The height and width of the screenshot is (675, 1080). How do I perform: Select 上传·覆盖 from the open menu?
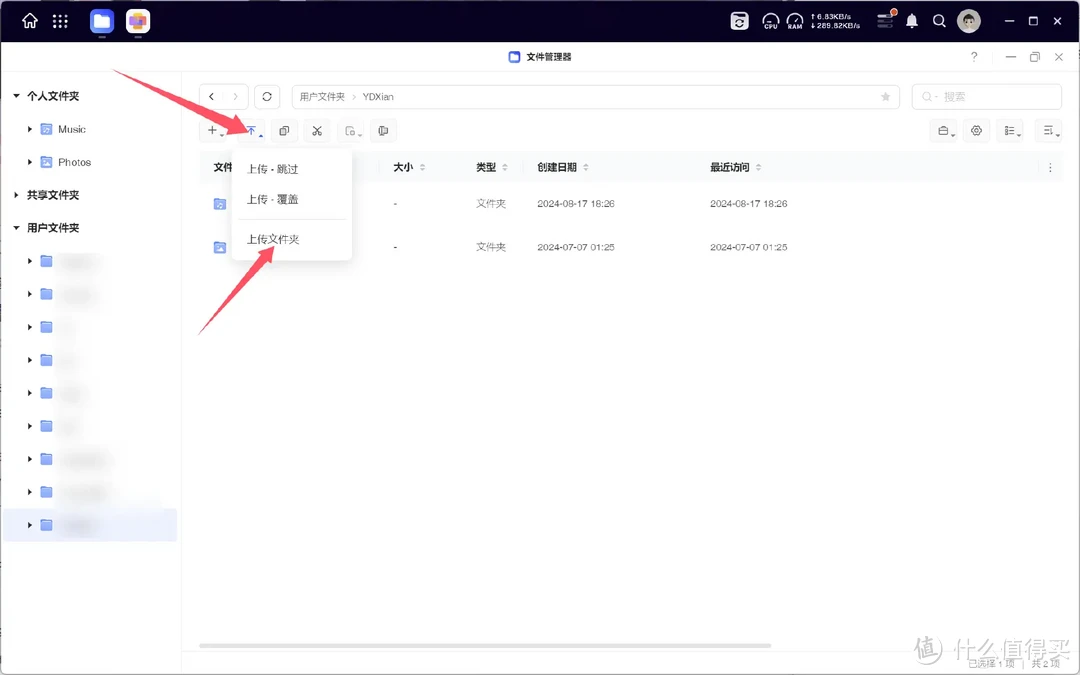click(272, 198)
